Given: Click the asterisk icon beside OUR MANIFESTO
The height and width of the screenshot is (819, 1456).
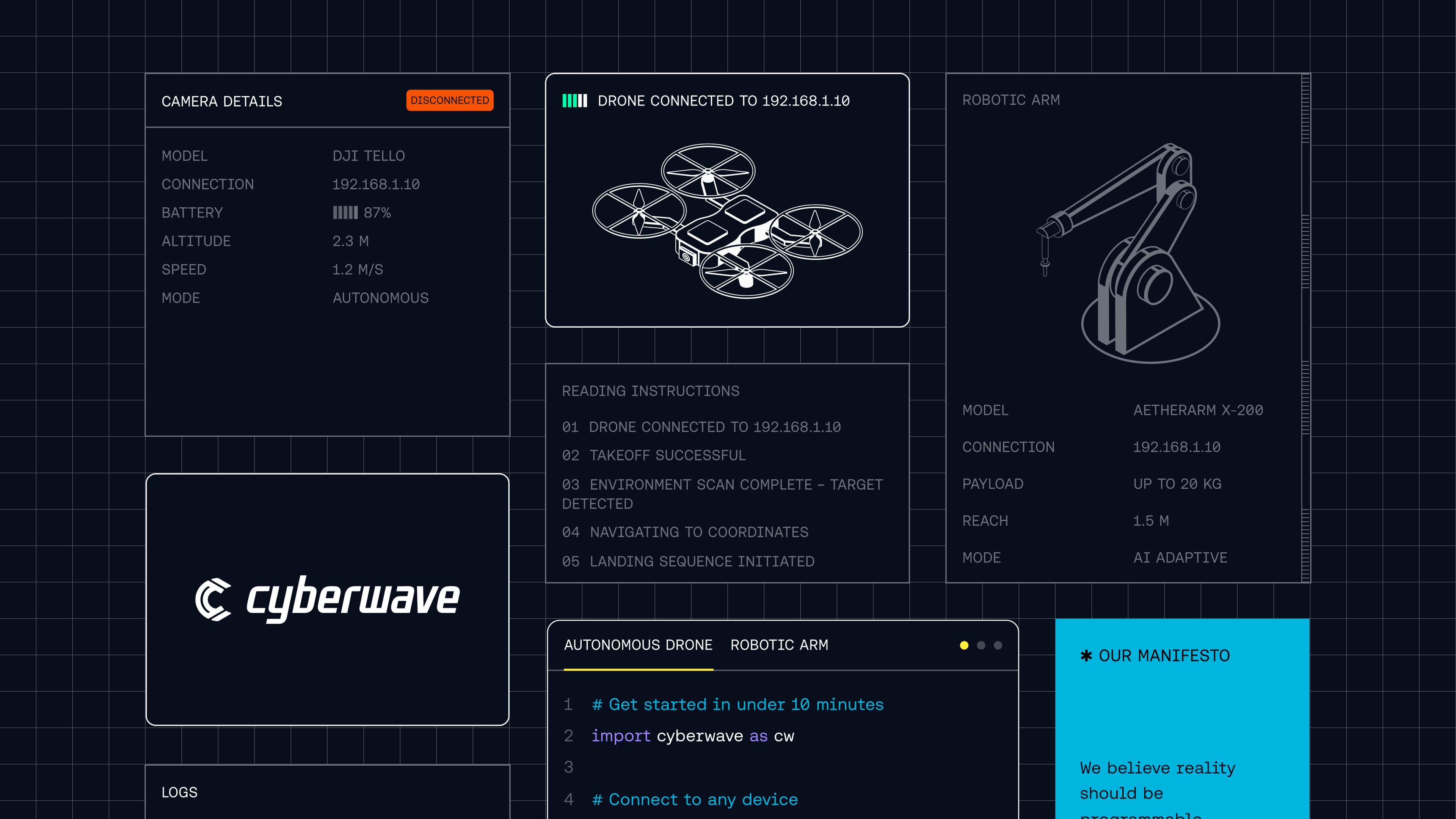Looking at the screenshot, I should click(1086, 656).
